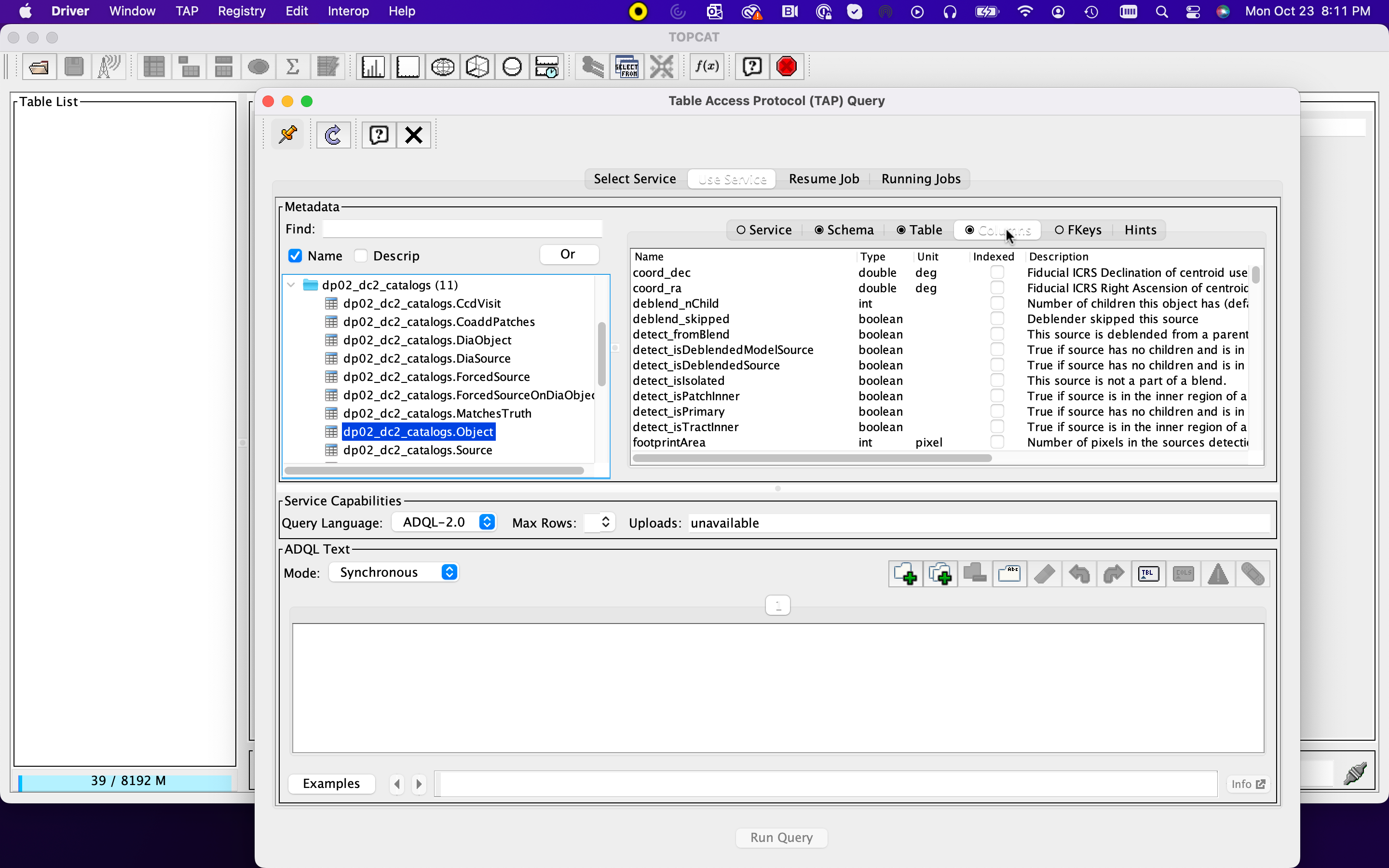Screen dimensions: 1389x868
Task: Select the plot/chart icon in toolbar
Action: tap(372, 67)
